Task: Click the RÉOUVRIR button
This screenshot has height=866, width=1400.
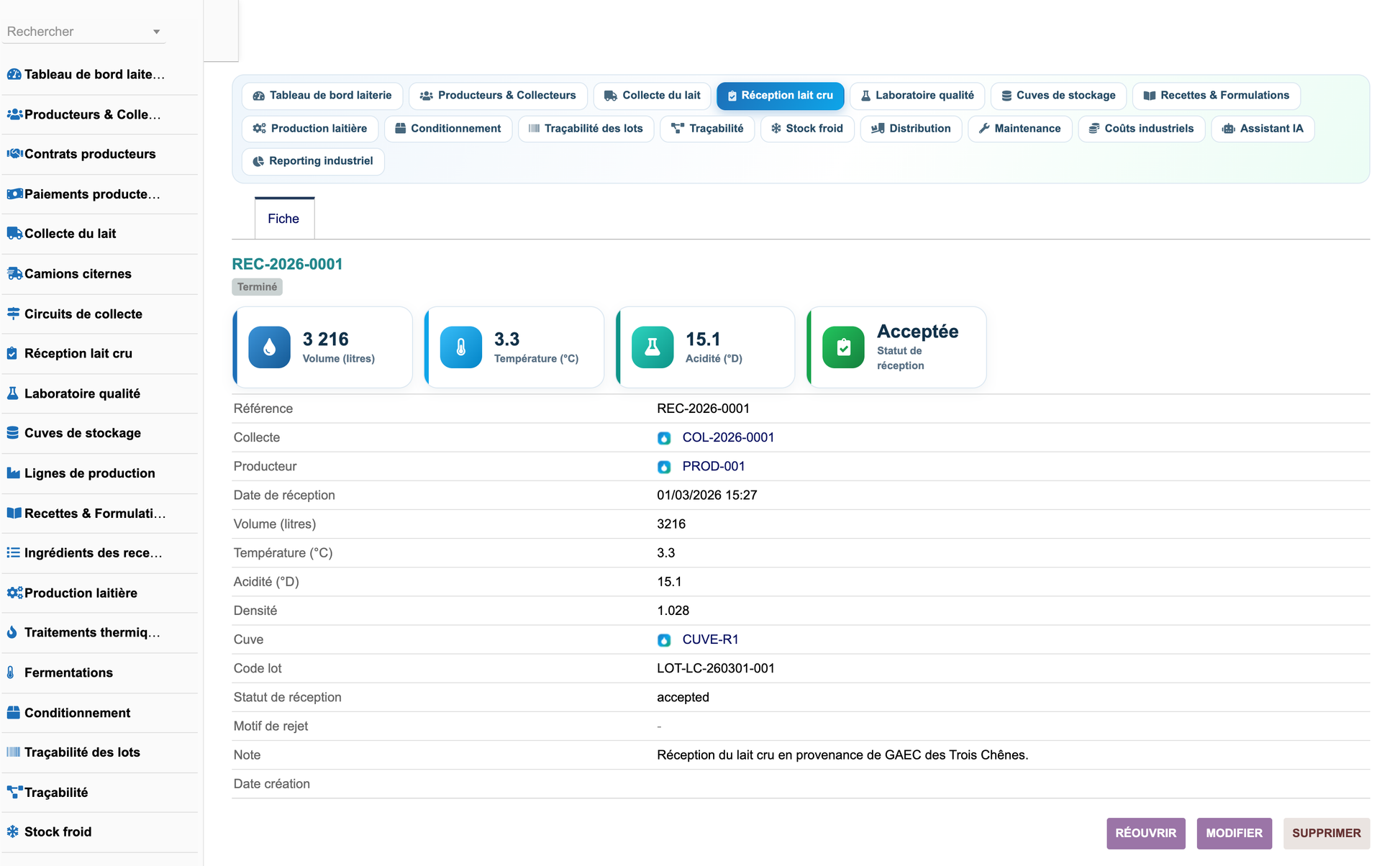Action: coord(1145,833)
